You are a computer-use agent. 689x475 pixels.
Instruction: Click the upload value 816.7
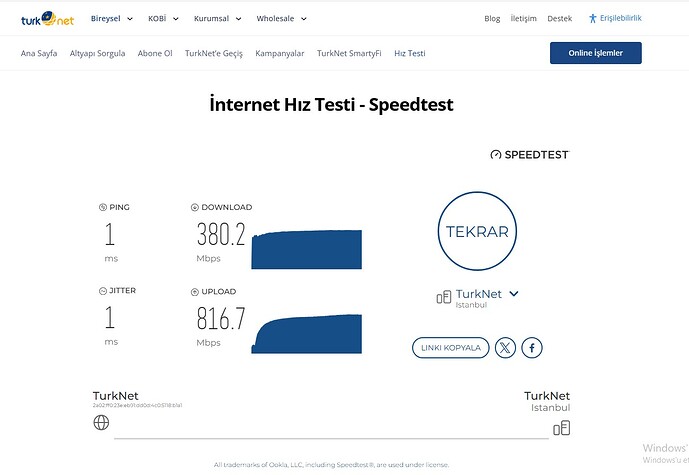click(221, 319)
